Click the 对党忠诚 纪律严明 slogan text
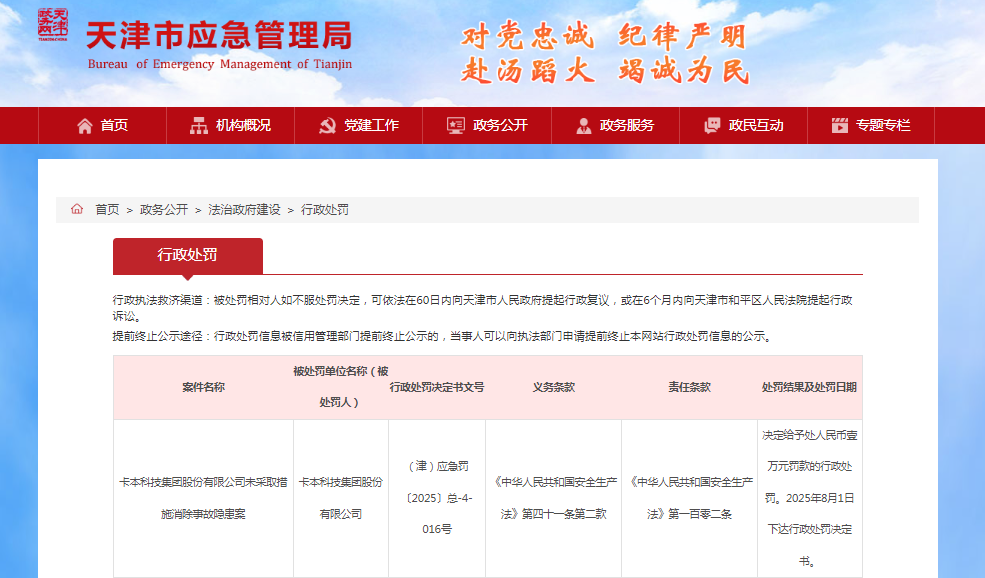This screenshot has height=578, width=985. pos(604,36)
